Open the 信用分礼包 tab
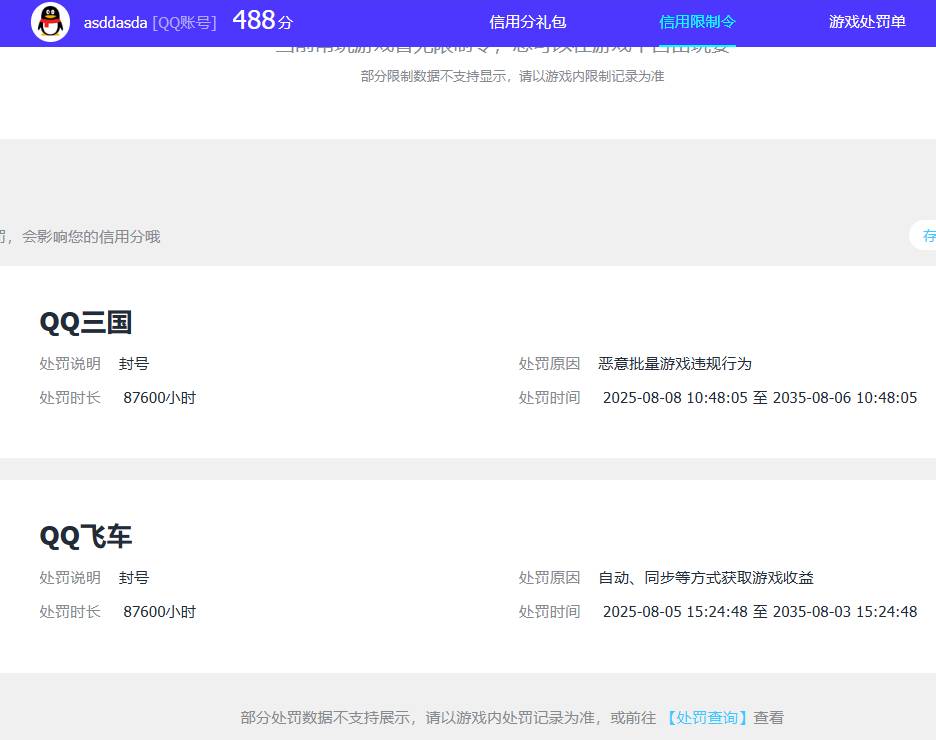 coord(527,22)
